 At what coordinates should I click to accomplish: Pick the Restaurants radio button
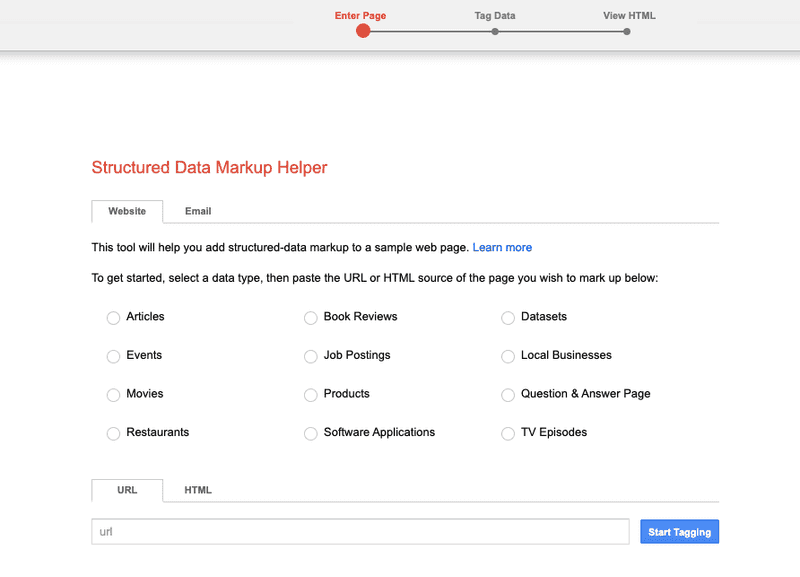point(113,433)
